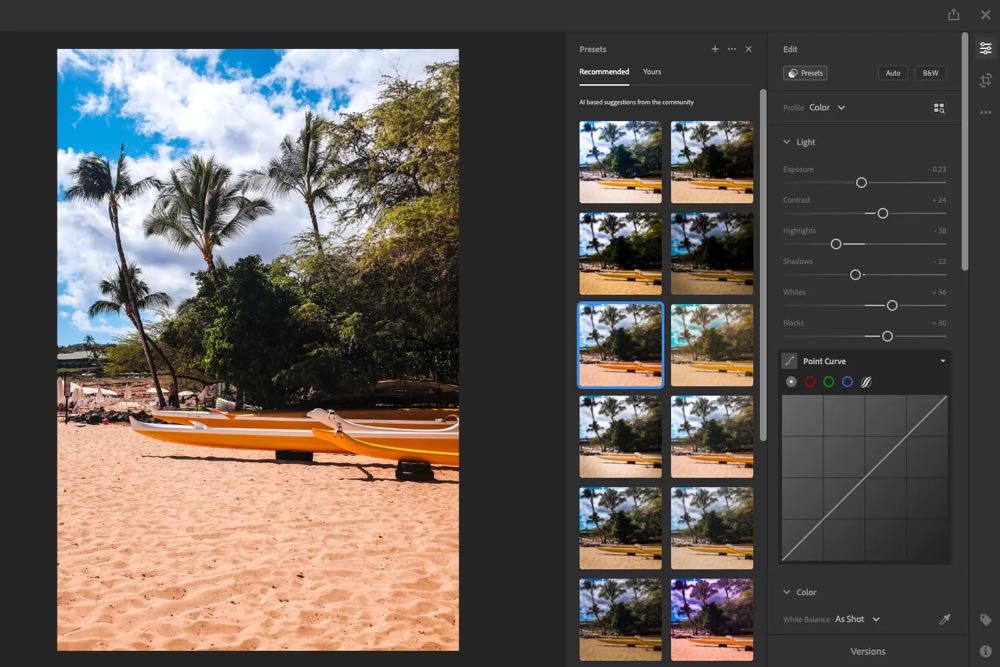This screenshot has height=667, width=1000.
Task: Select the green channel curve
Action: tap(829, 382)
